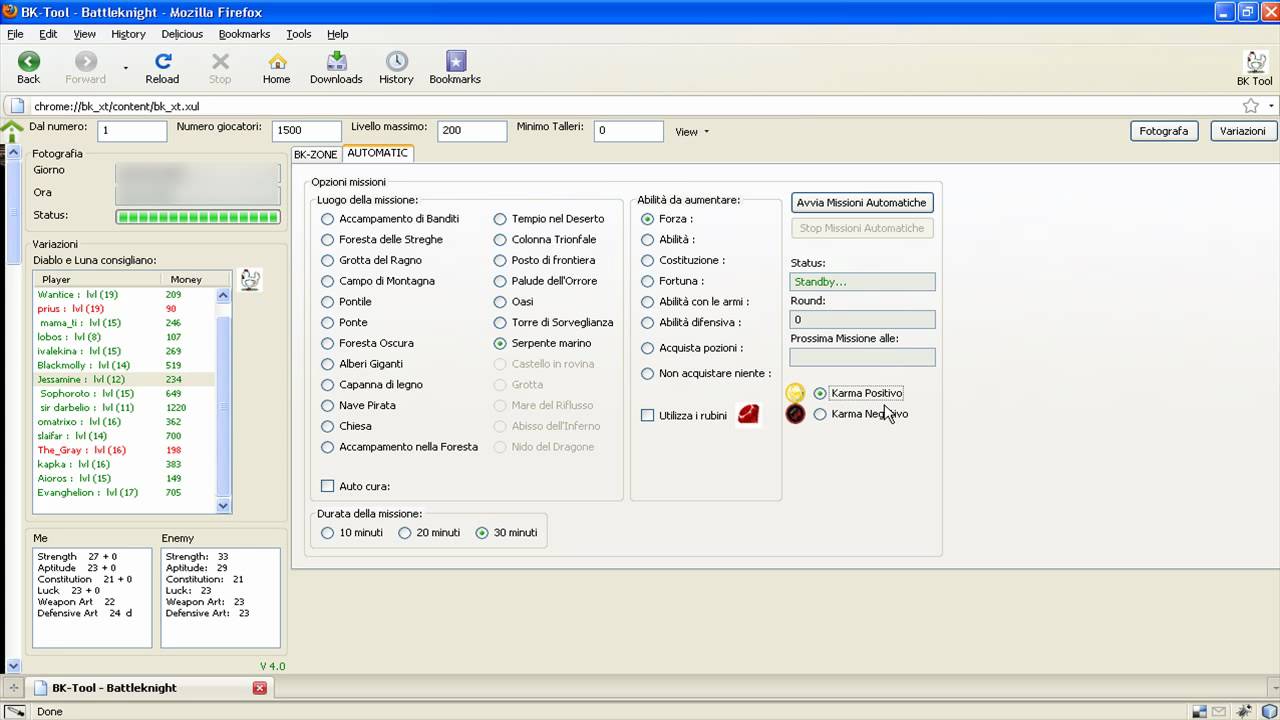Click the left sidebar bottom scroll arrow
Screen dimensions: 1280x720
click(13, 665)
